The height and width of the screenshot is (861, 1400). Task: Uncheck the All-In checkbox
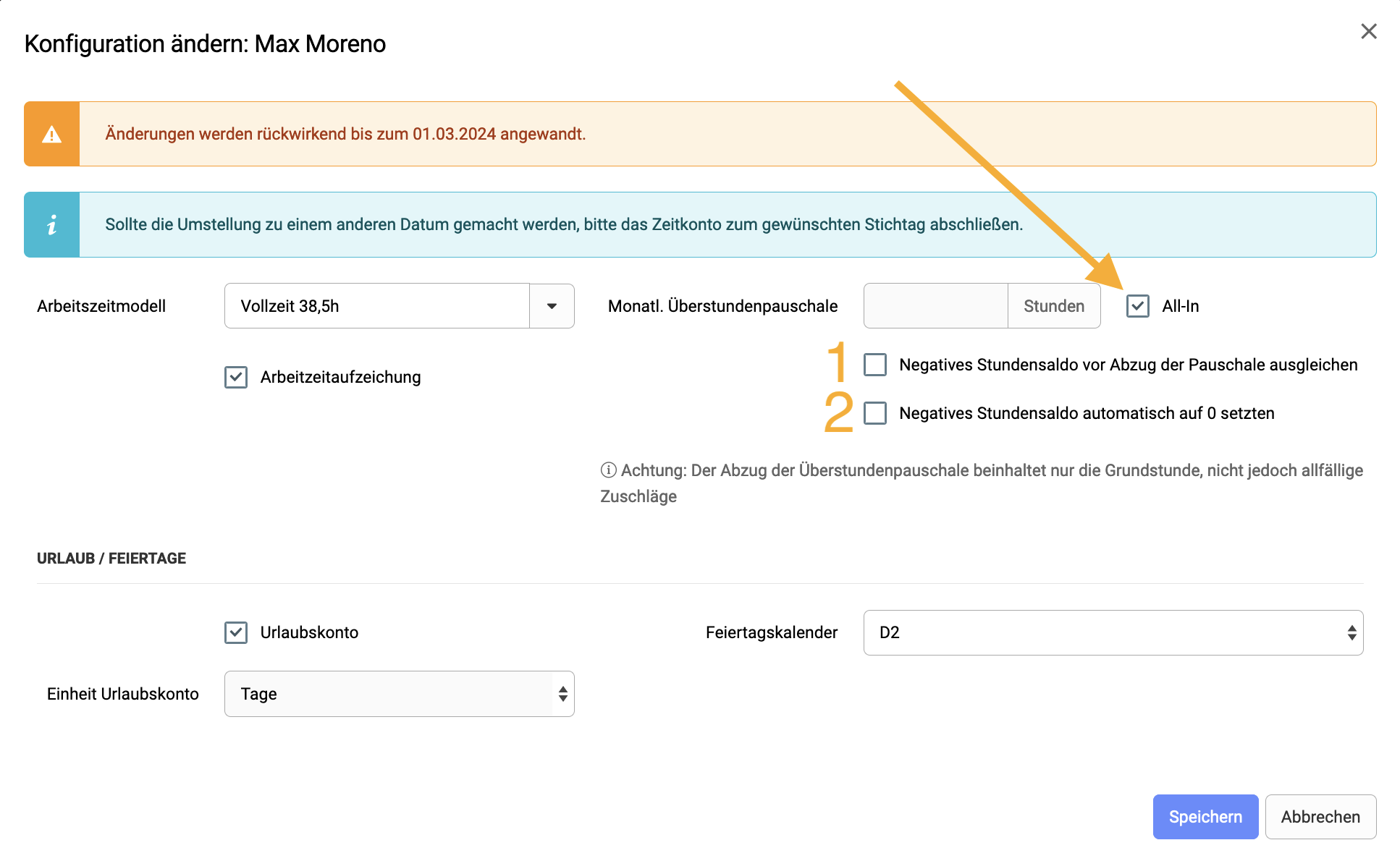tap(1137, 306)
